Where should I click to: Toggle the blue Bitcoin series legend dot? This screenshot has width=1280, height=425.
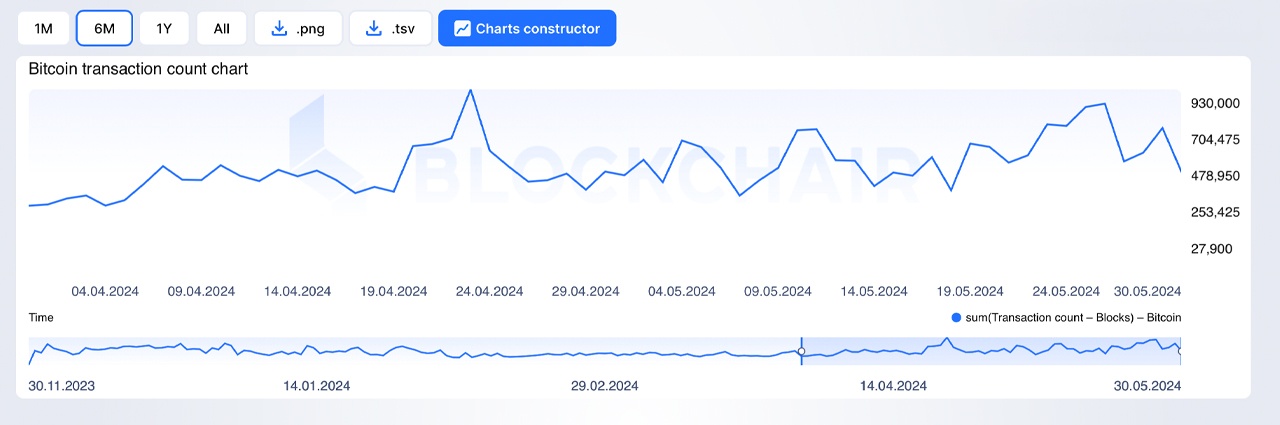point(956,317)
